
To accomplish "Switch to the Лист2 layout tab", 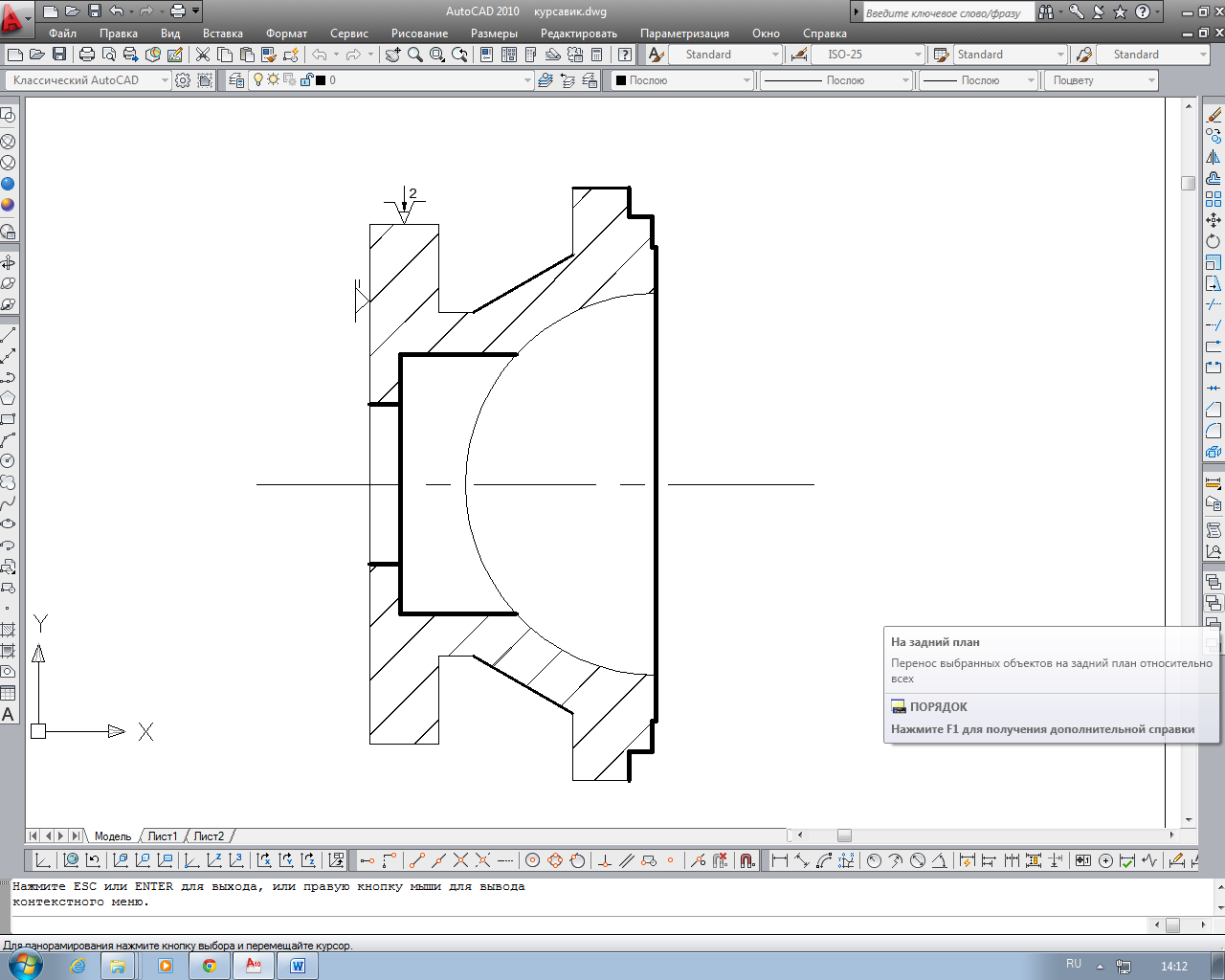I will coord(209,836).
